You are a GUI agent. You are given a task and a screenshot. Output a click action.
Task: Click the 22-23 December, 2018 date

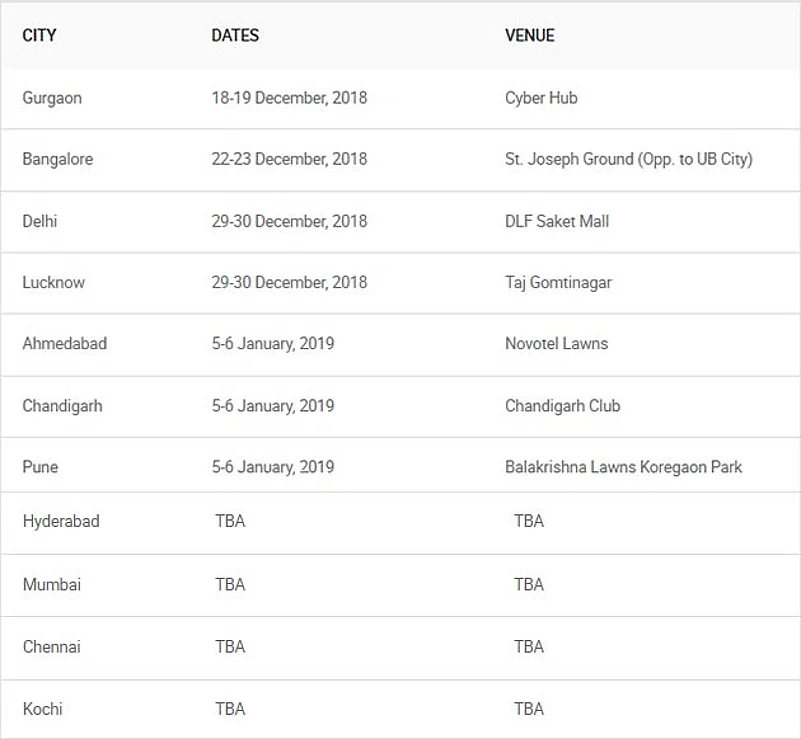click(289, 159)
